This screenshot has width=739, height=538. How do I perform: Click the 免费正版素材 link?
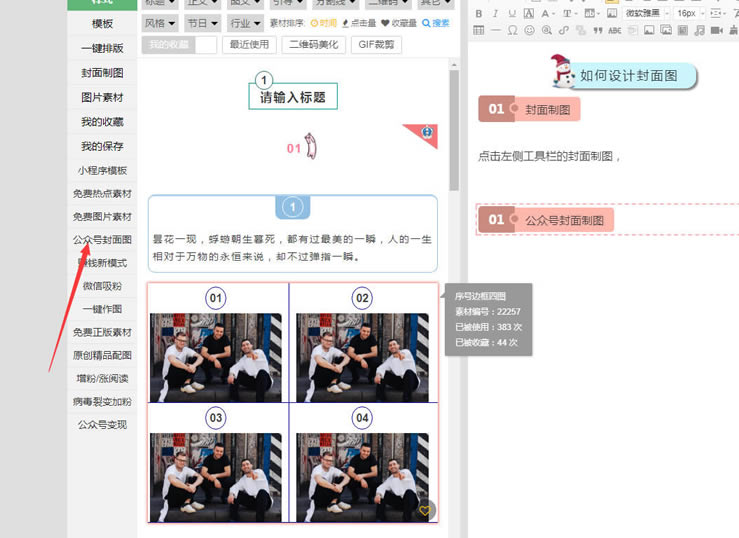pyautogui.click(x=102, y=332)
